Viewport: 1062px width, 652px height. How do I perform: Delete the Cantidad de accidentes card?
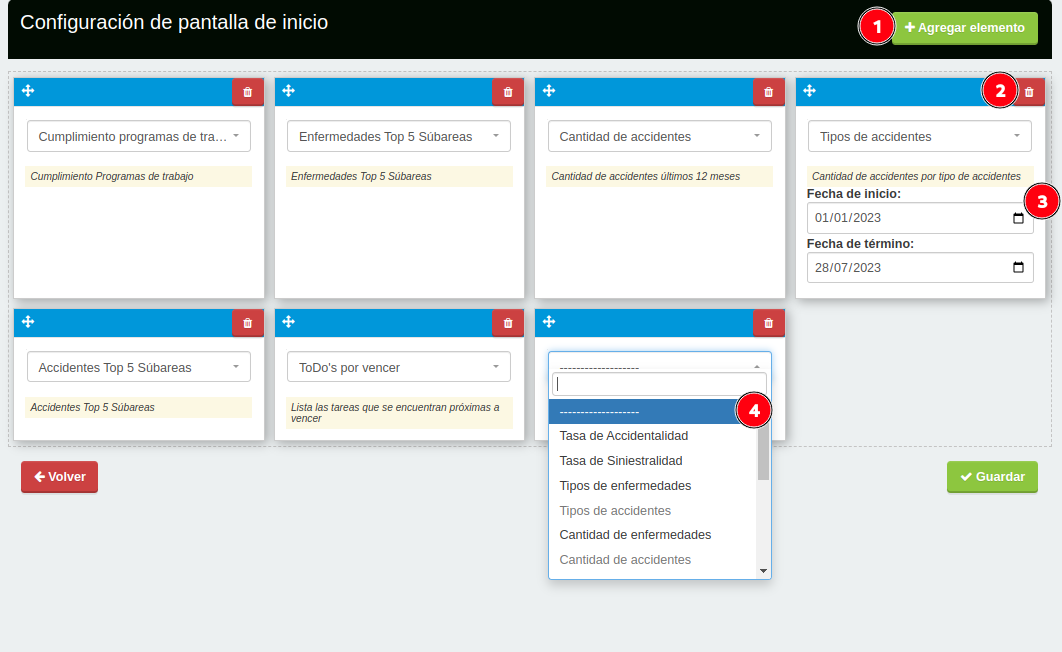coord(769,92)
